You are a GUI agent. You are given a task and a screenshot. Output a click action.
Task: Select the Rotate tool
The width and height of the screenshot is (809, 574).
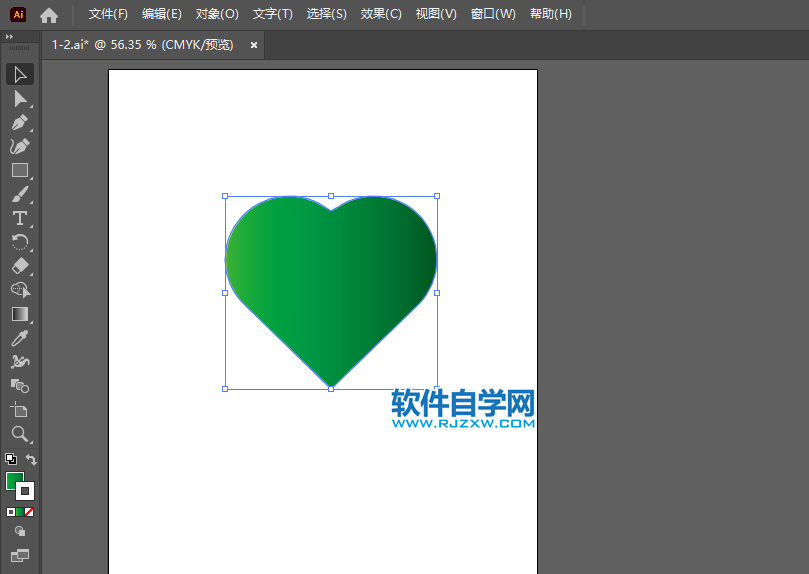(x=20, y=242)
